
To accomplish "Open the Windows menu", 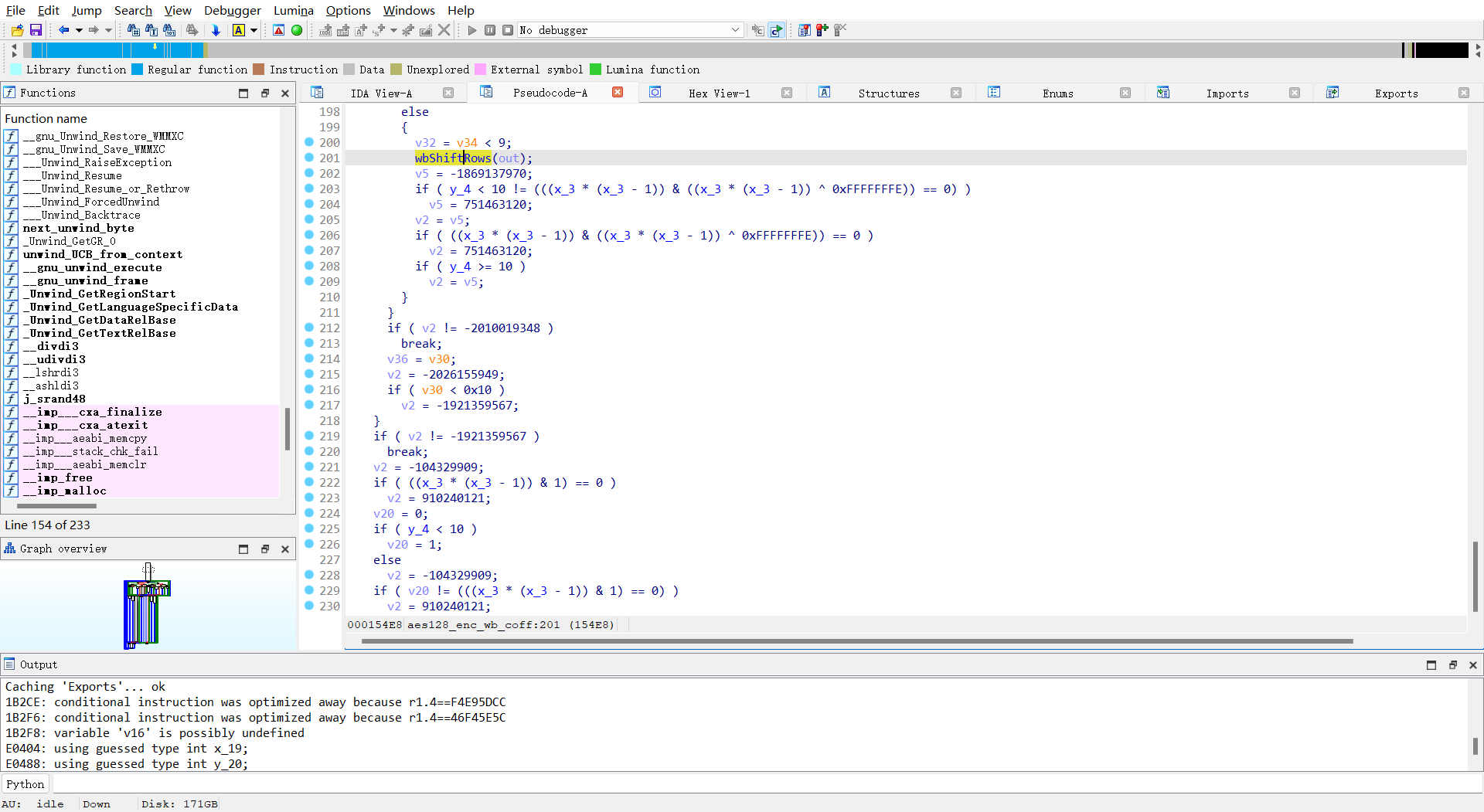I will pyautogui.click(x=409, y=10).
